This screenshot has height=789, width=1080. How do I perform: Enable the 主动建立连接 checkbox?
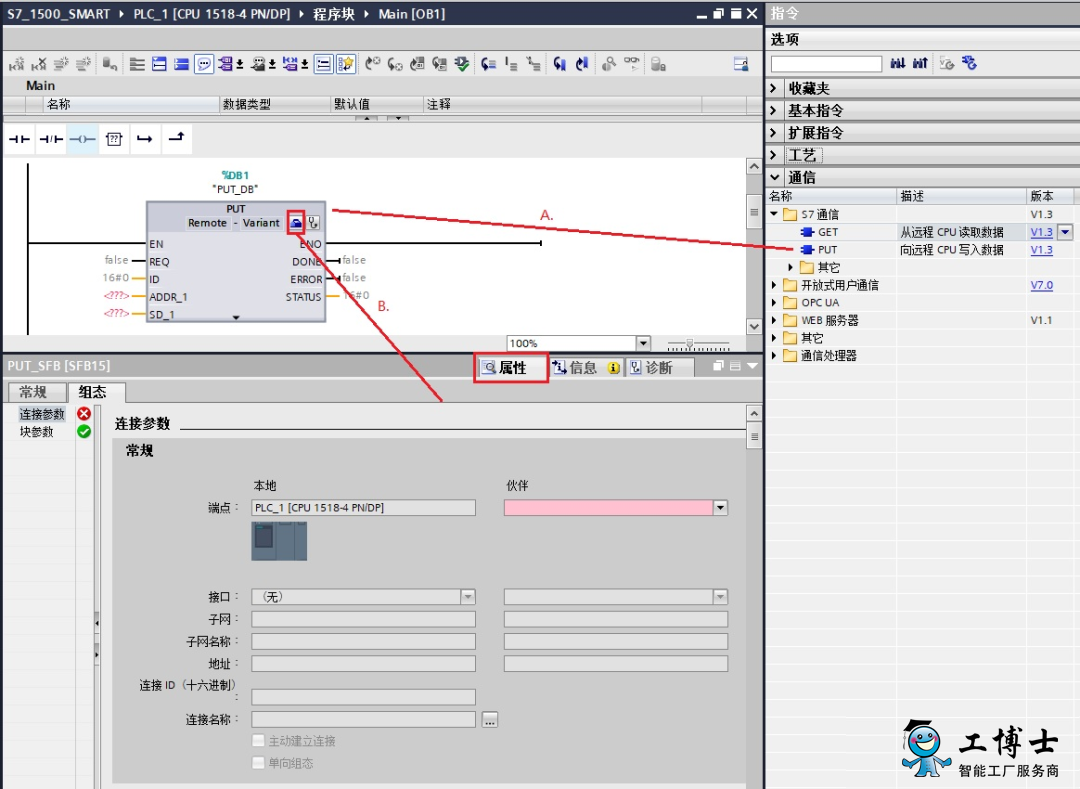(x=258, y=741)
